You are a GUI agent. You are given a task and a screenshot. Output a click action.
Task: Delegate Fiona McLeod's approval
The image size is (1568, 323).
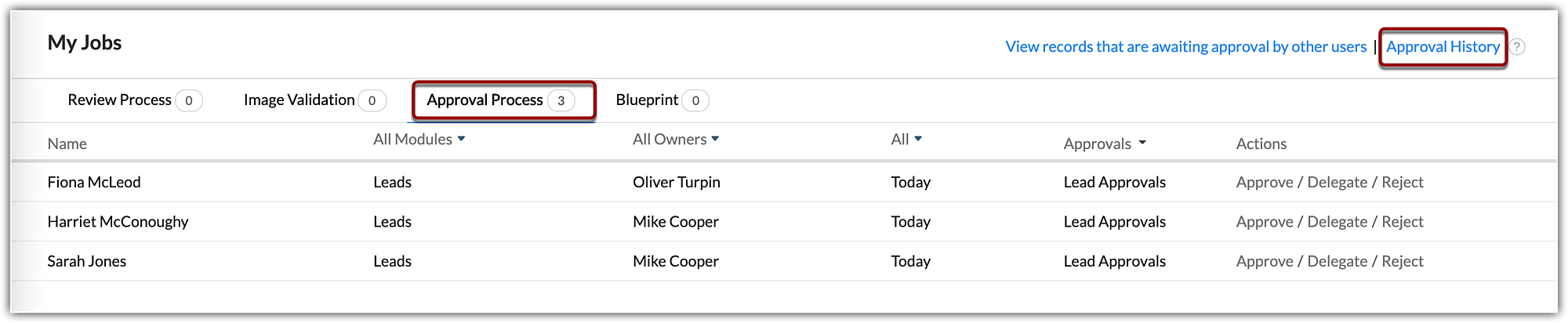(x=1337, y=183)
